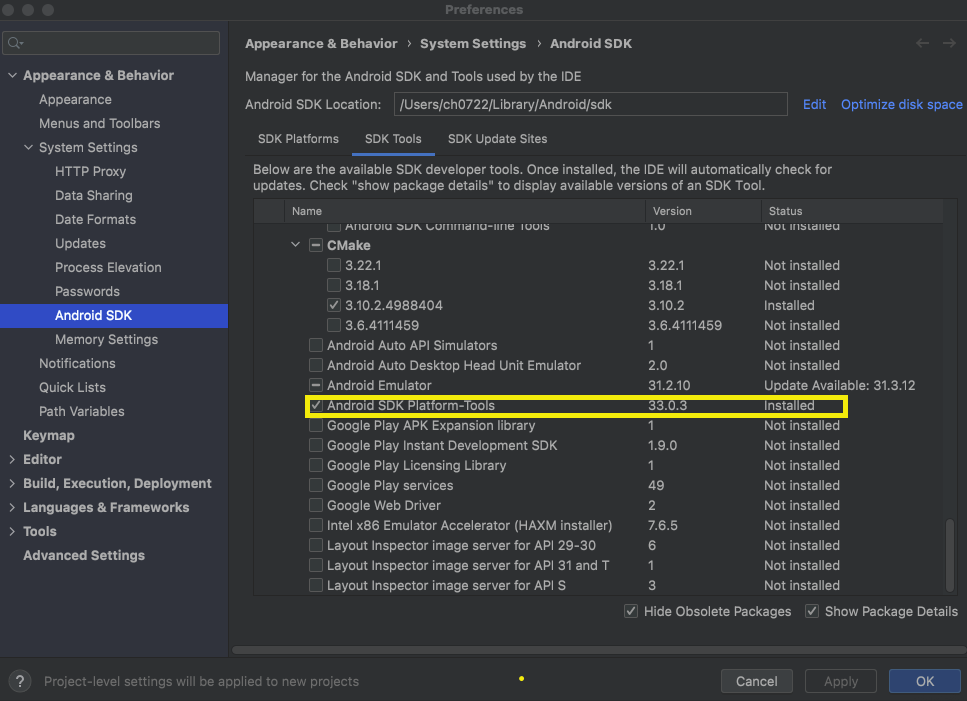
Task: Expand Build, Execution, Deployment chevron
Action: [x=12, y=483]
